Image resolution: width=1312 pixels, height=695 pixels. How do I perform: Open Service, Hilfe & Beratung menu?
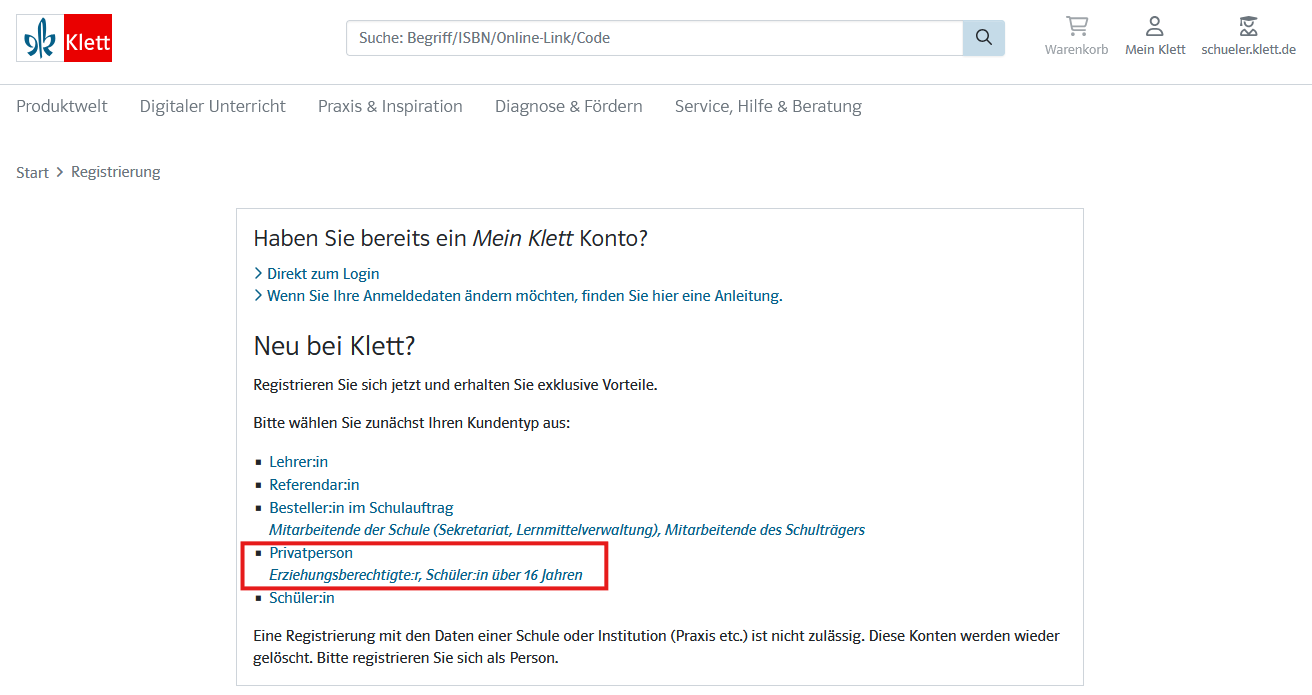[768, 106]
